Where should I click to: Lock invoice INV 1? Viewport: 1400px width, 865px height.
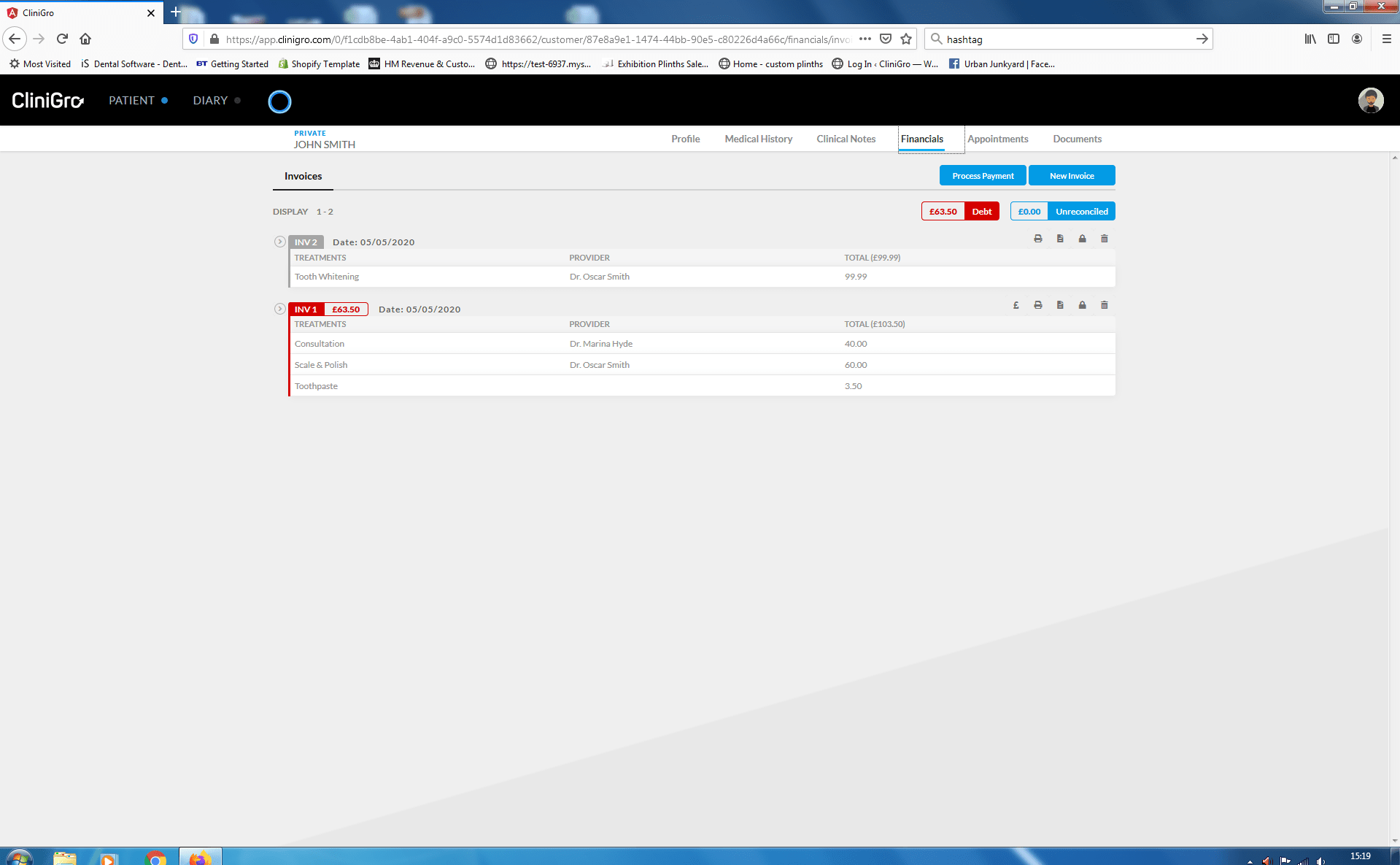[1082, 305]
